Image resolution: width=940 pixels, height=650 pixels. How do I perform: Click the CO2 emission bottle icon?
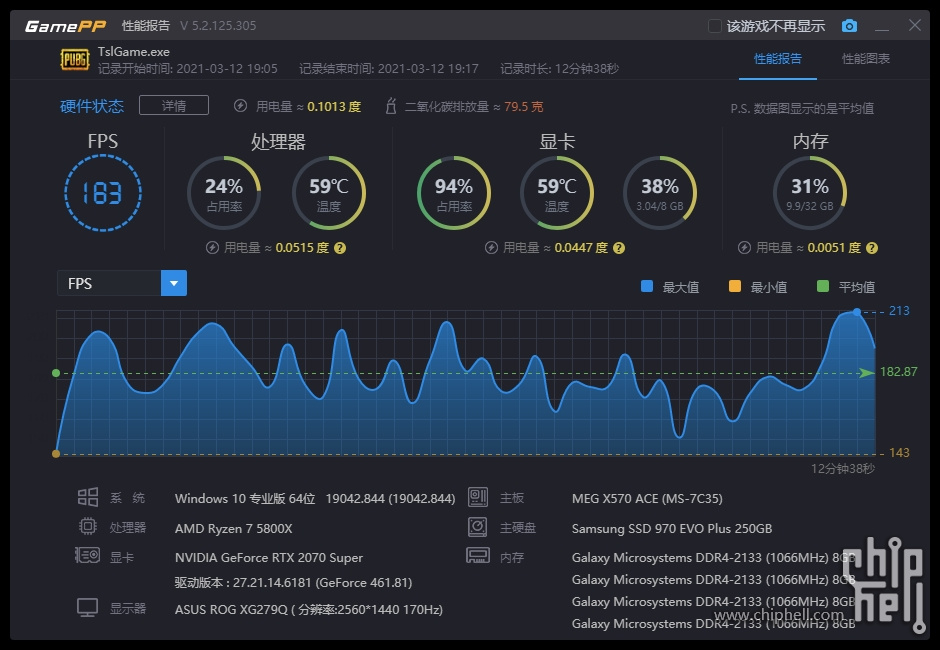pos(391,106)
